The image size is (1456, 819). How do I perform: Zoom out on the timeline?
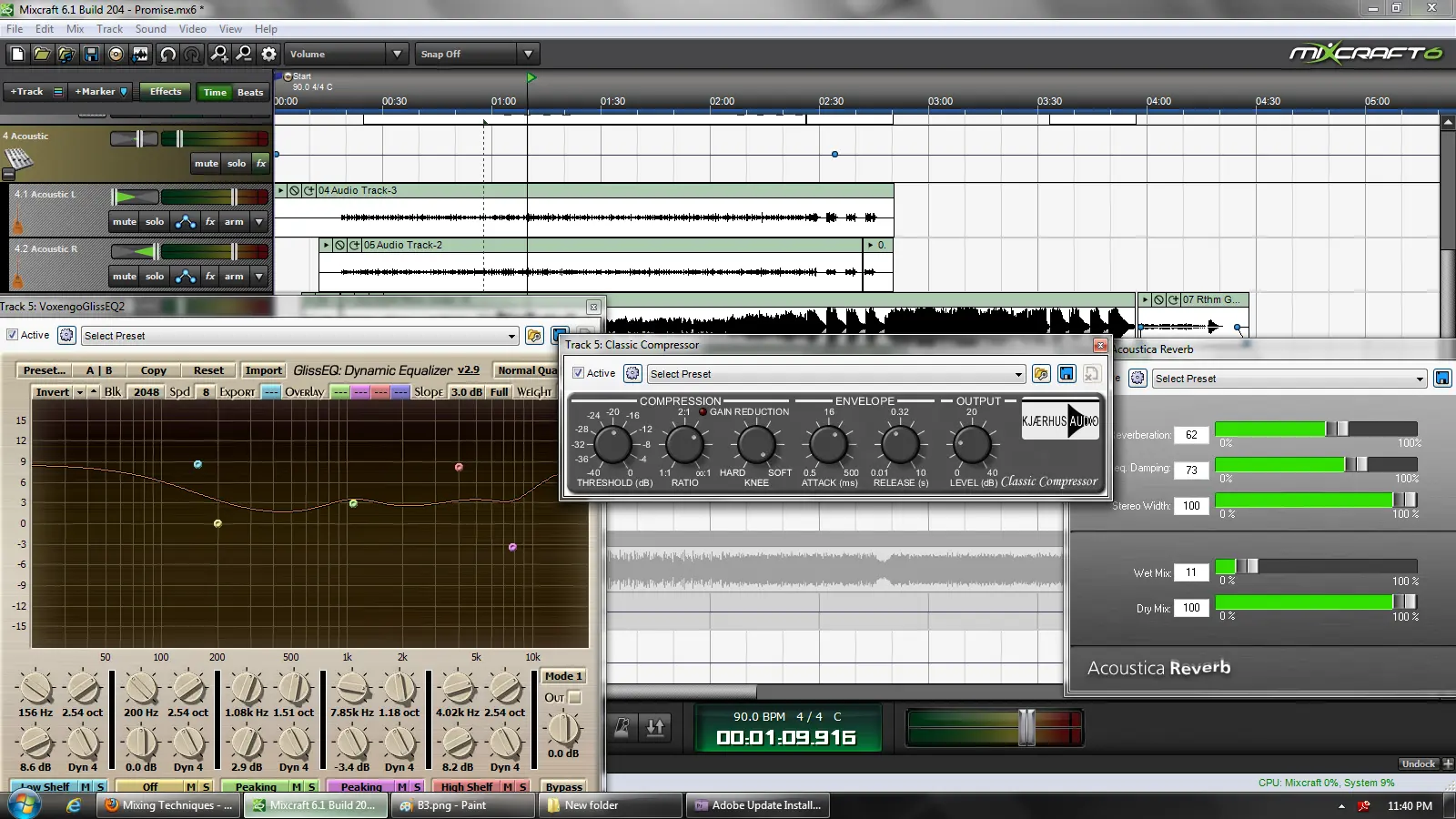[x=244, y=55]
